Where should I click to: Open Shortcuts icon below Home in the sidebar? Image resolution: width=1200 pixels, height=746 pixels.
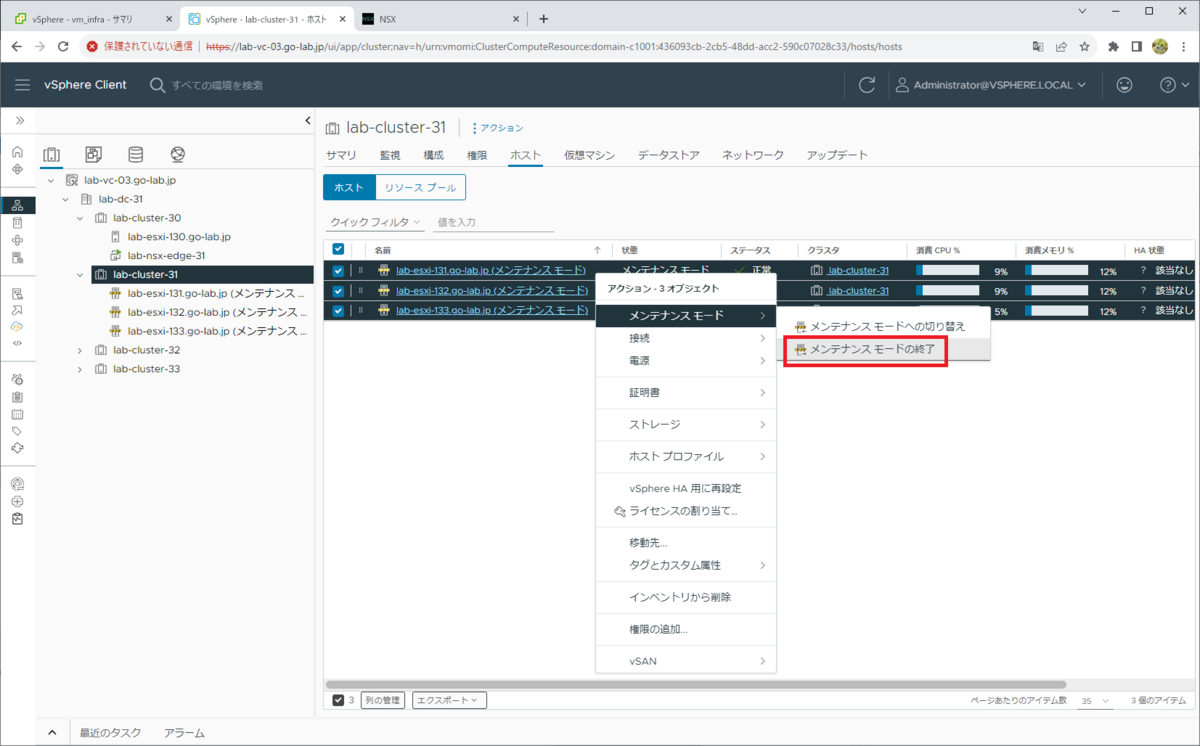point(17,169)
